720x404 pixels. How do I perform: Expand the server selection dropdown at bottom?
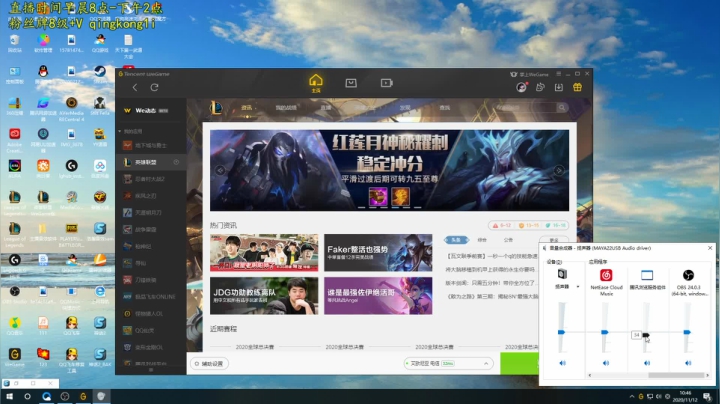pos(486,364)
